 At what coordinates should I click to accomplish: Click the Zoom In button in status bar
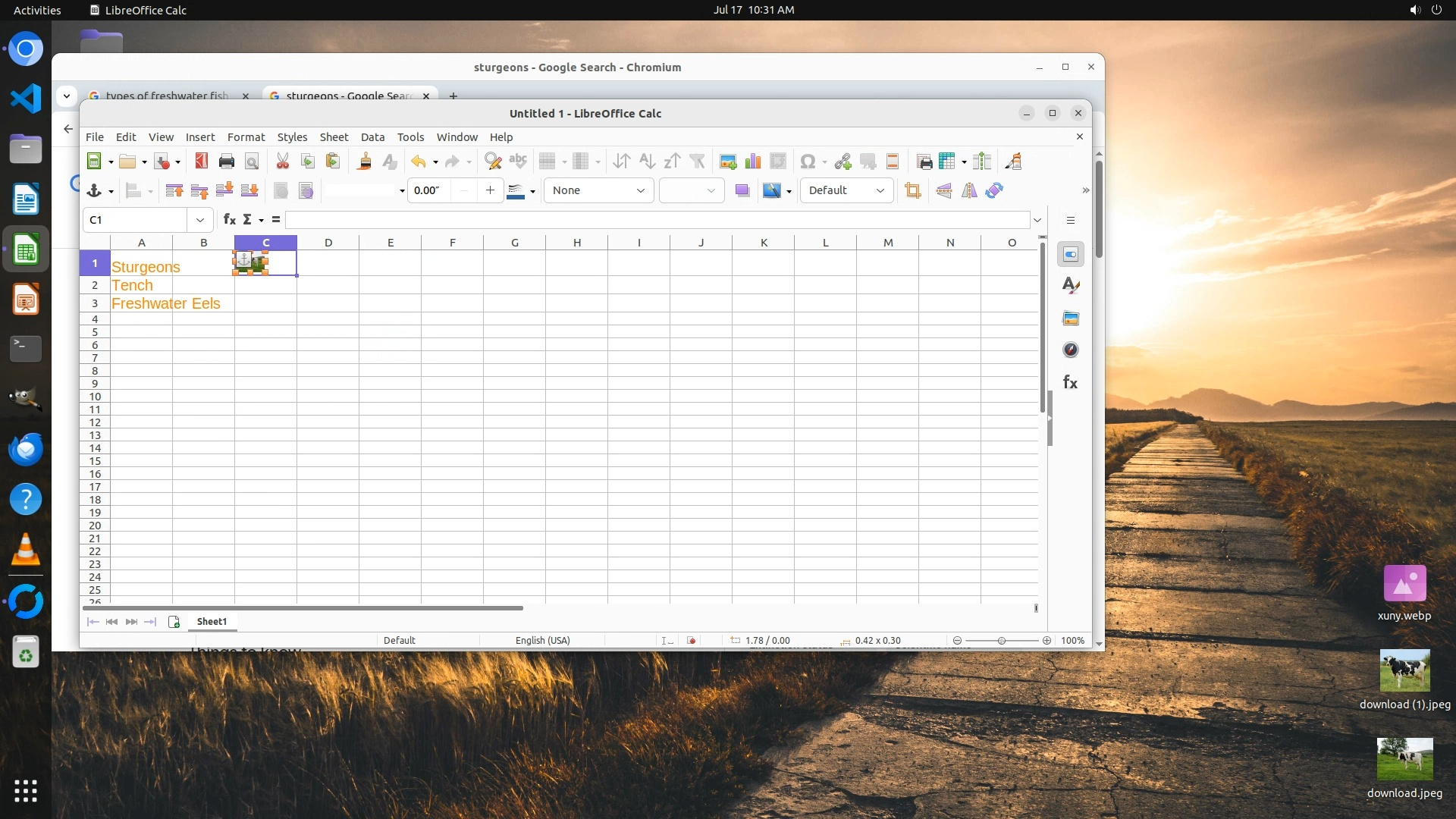1046,641
